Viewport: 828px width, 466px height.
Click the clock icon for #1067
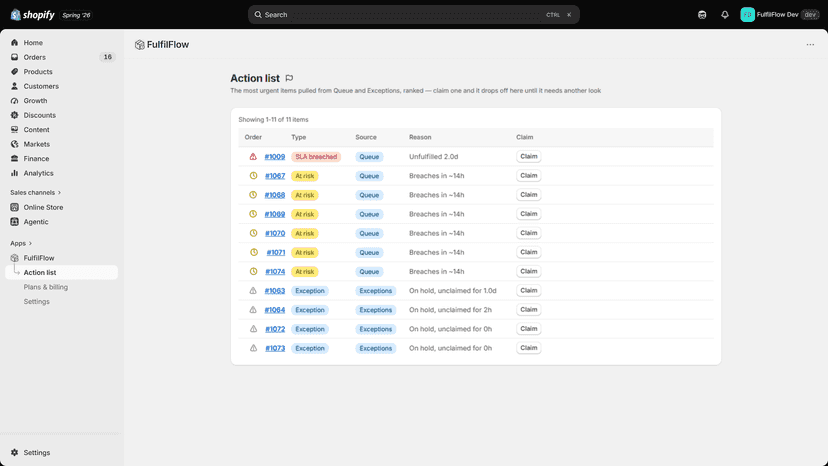click(253, 175)
